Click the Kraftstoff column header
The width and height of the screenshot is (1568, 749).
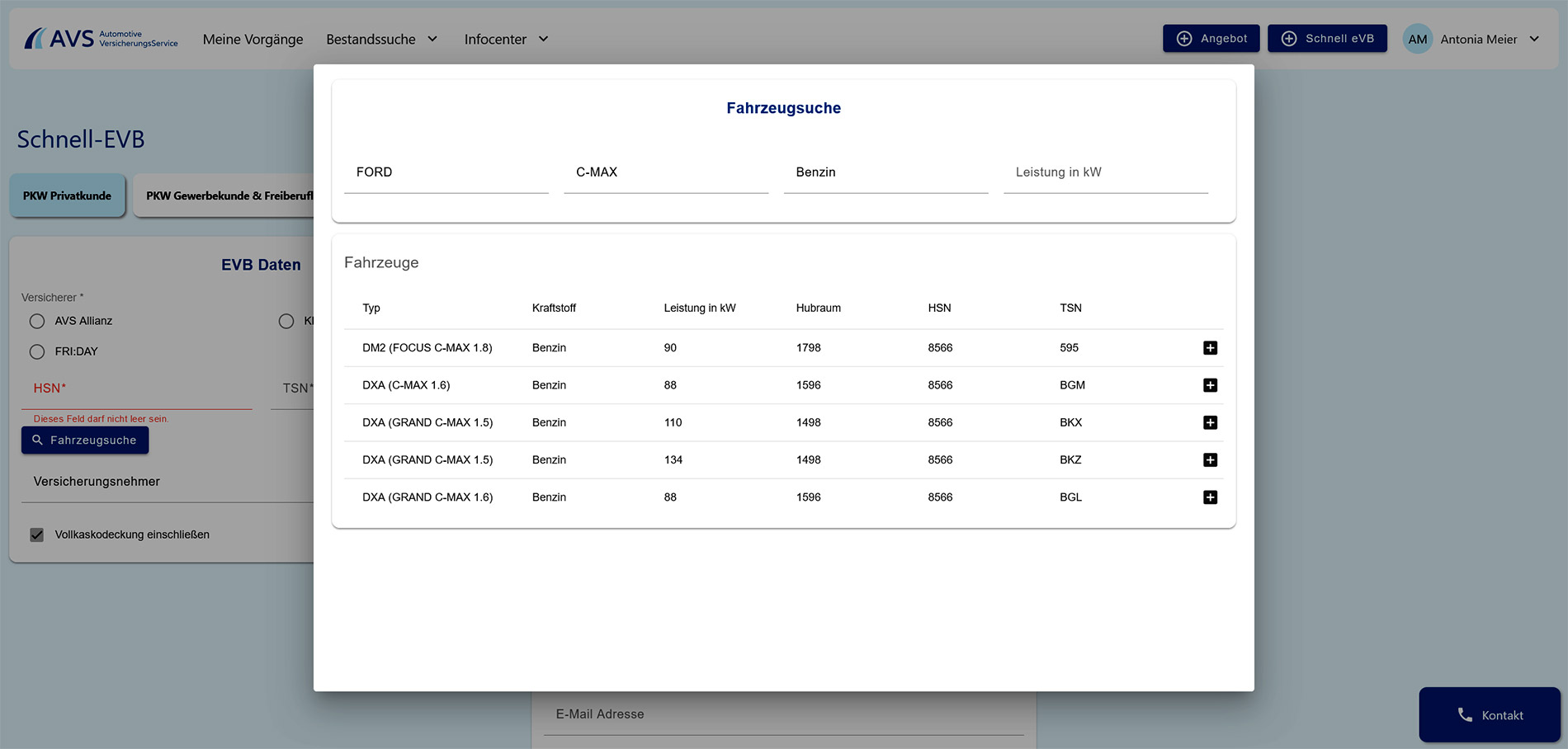(554, 308)
